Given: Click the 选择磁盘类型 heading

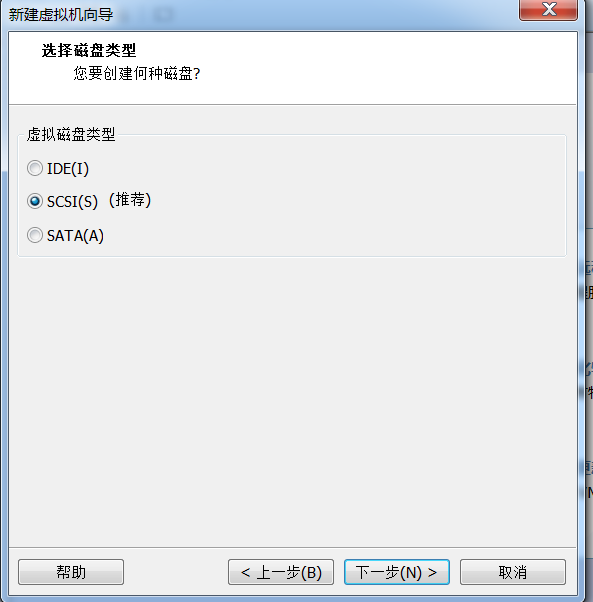Looking at the screenshot, I should click(x=89, y=50).
